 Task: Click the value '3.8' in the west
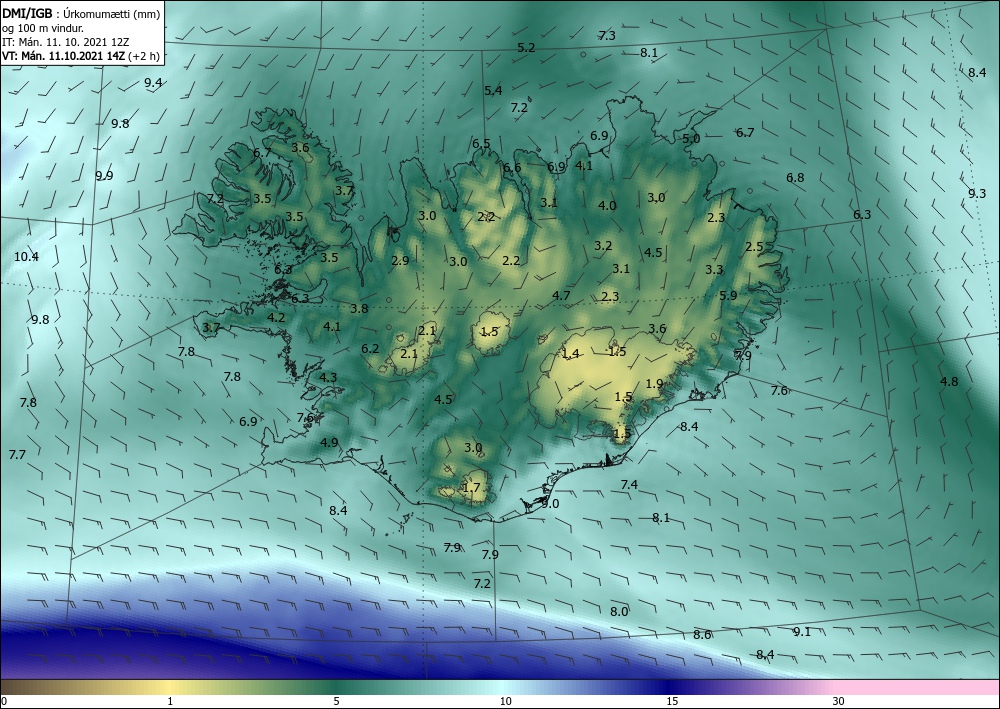[360, 309]
